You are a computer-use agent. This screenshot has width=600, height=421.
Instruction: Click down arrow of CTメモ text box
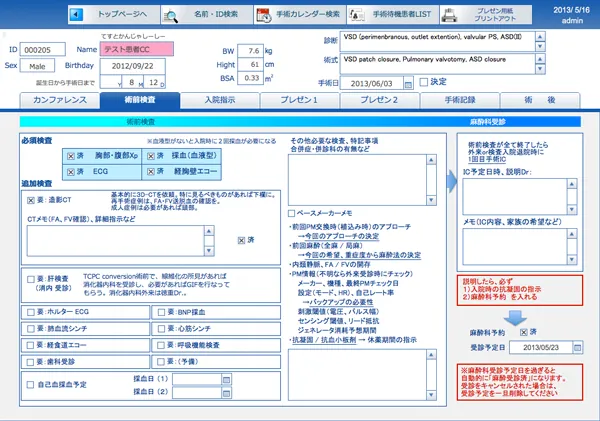[x=209, y=251]
